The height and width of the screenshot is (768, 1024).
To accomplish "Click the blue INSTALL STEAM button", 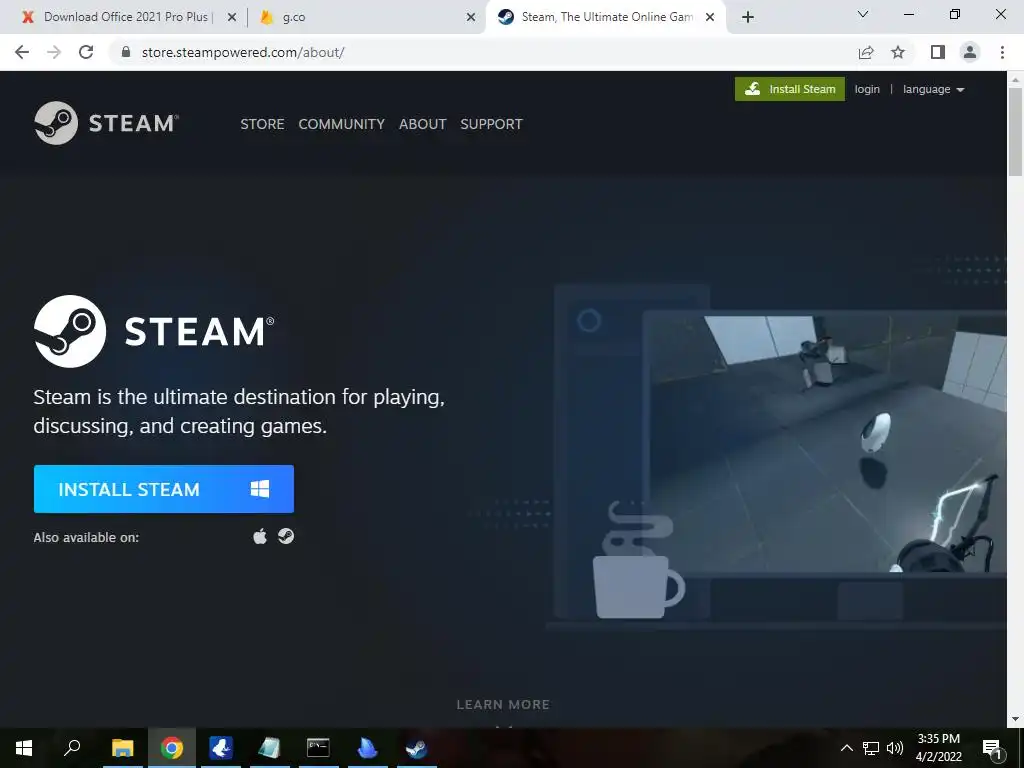I will 164,488.
